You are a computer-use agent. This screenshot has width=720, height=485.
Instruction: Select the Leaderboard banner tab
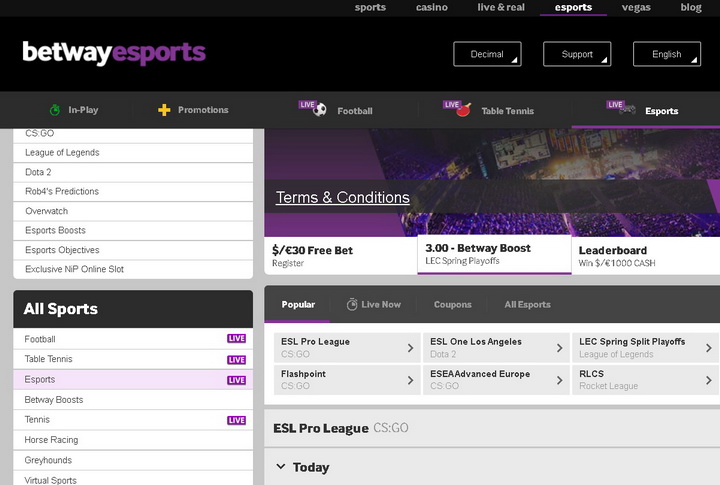pos(646,256)
